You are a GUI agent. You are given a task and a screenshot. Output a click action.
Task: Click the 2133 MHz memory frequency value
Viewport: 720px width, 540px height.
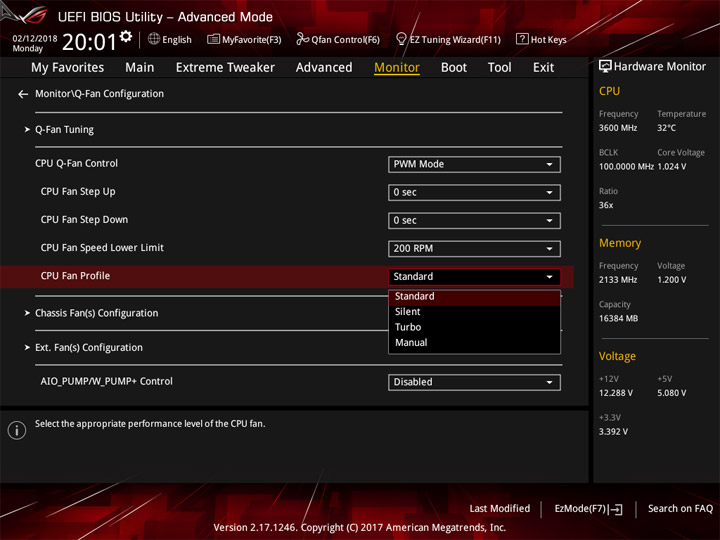618,280
